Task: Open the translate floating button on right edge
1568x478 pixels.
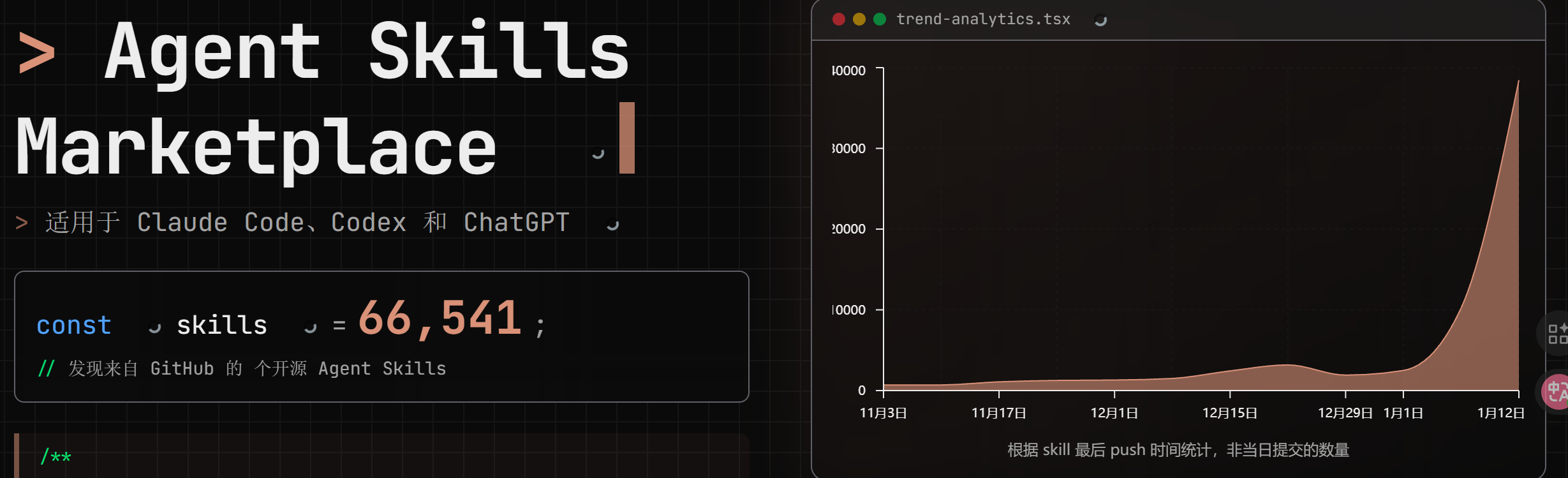Action: (1555, 391)
